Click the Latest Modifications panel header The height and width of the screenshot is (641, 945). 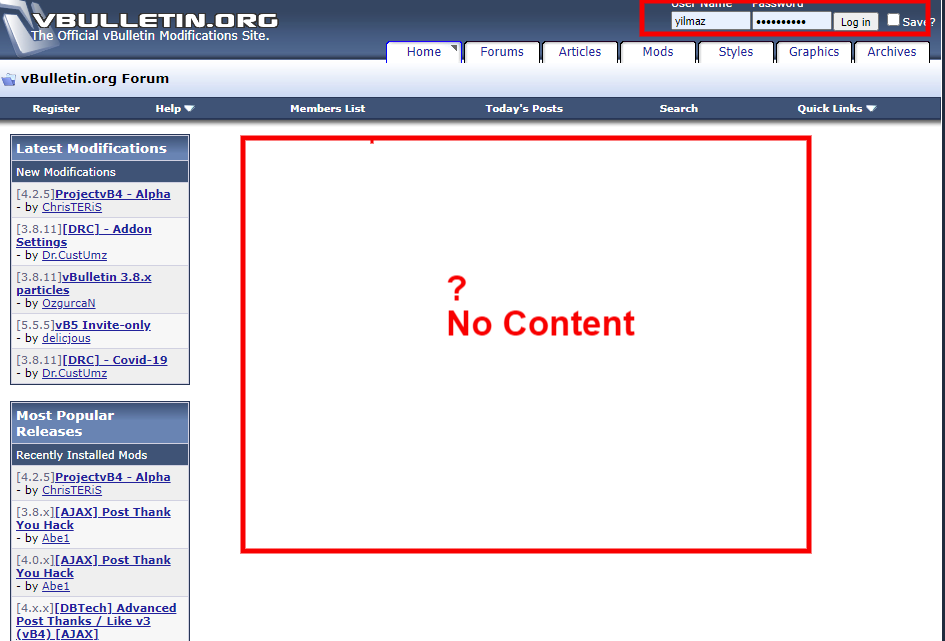[x=100, y=148]
